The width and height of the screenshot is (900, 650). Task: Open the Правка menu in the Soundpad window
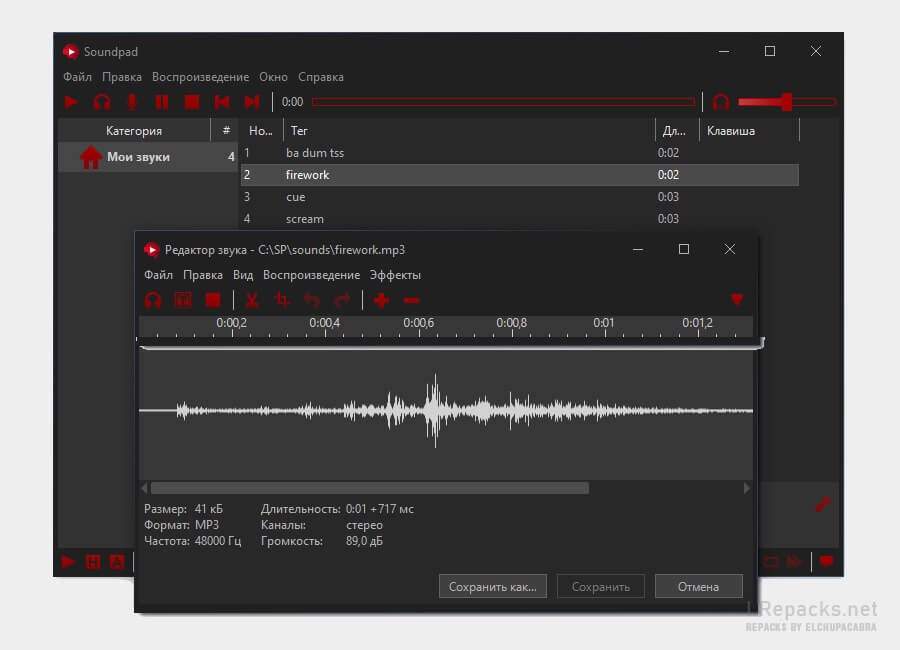pyautogui.click(x=122, y=77)
